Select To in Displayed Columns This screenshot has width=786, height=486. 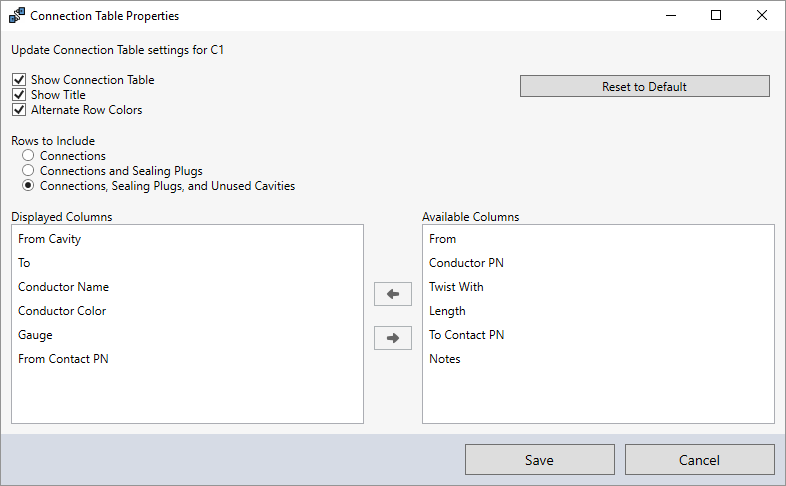tap(187, 263)
